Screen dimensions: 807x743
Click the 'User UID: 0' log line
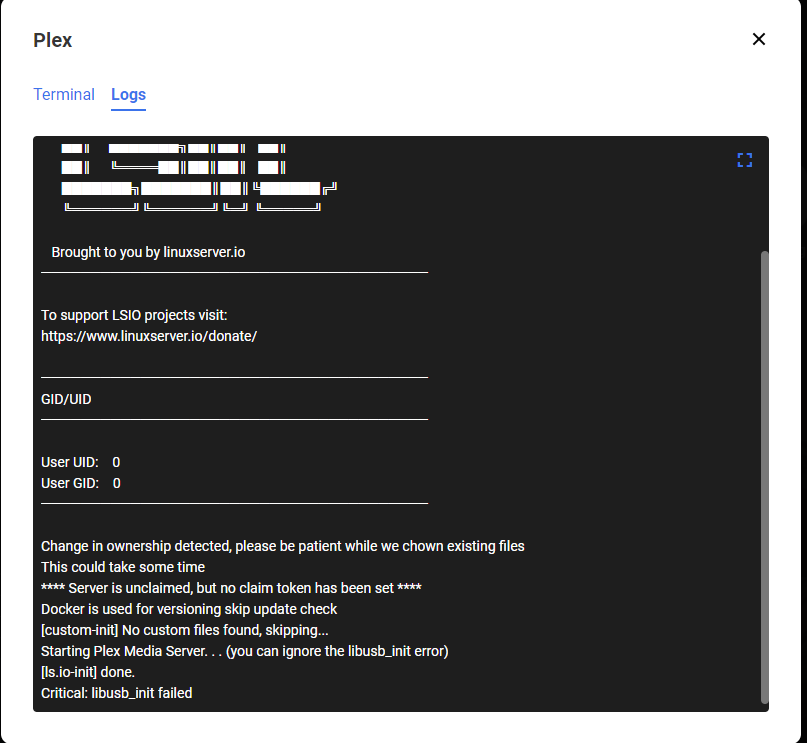[78, 461]
